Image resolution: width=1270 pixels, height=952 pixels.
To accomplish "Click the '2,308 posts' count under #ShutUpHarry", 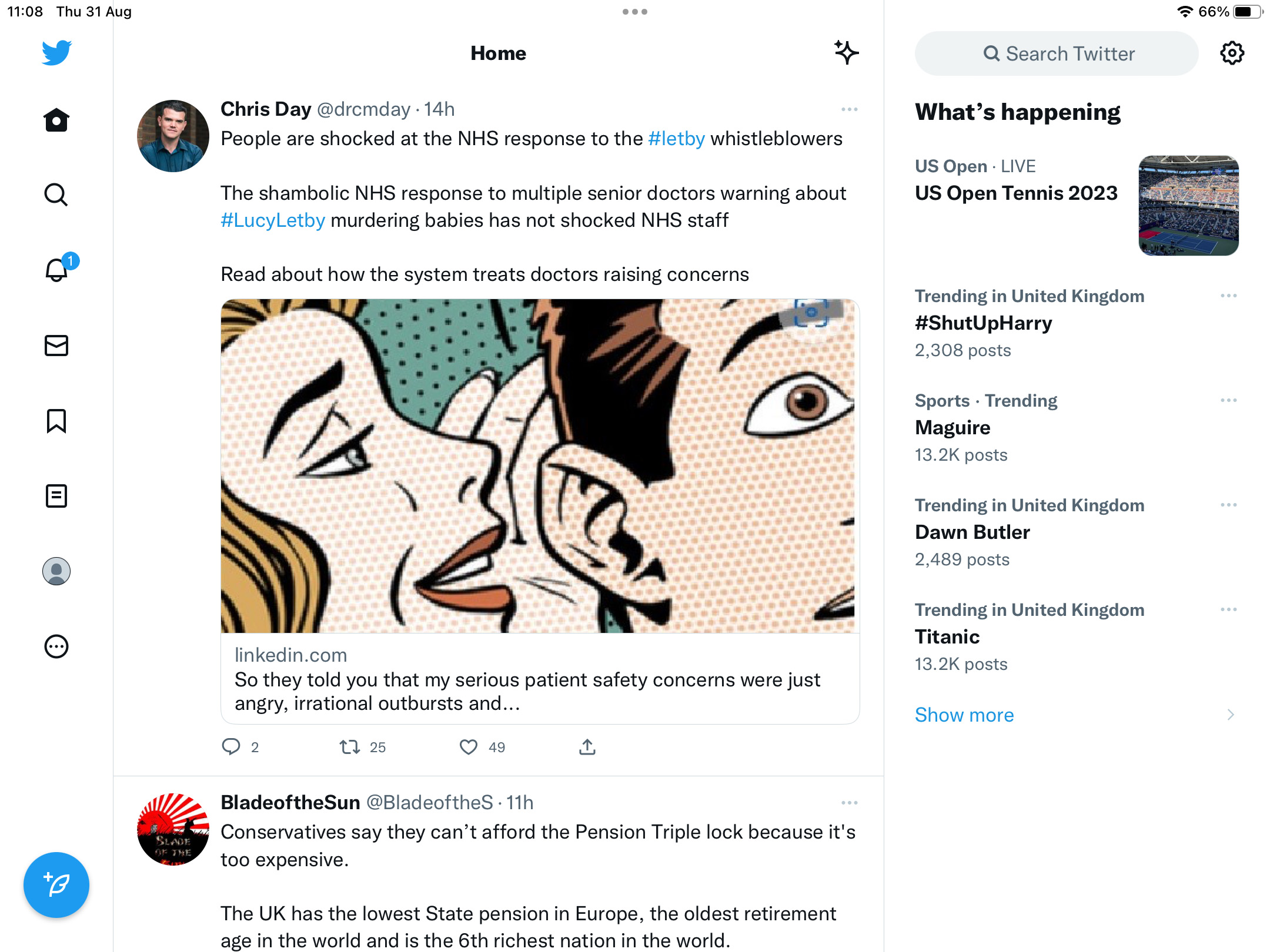I will coord(963,350).
